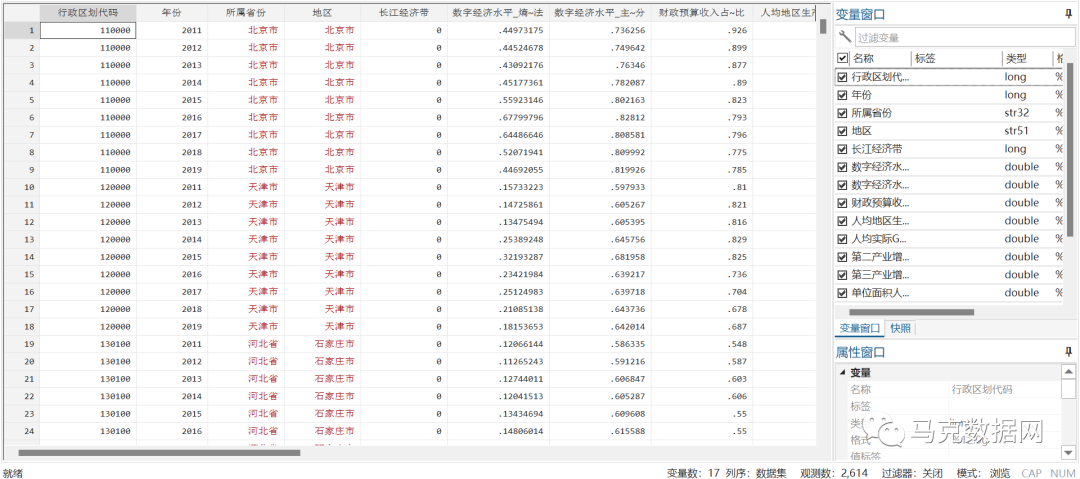This screenshot has width=1080, height=479.
Task: Select the 数字经济水平_熵~法 column header
Action: pos(498,12)
